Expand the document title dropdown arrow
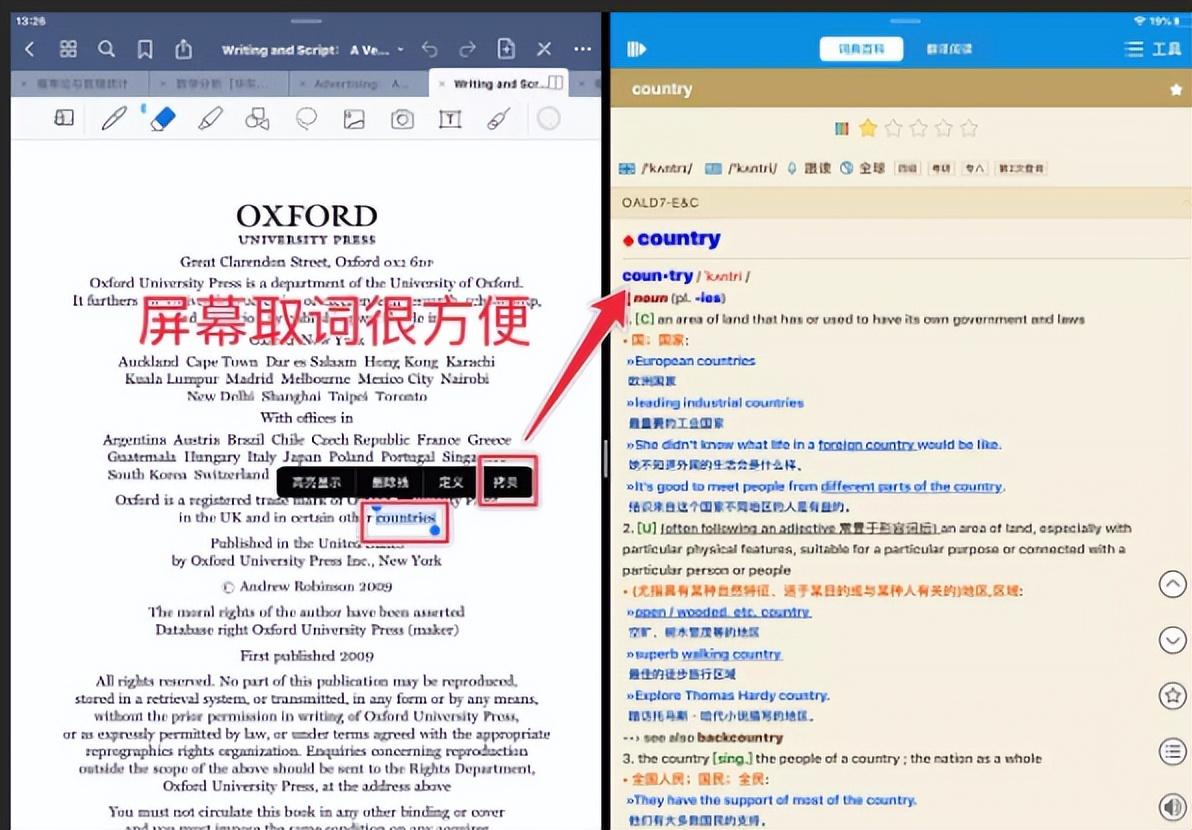Image resolution: width=1192 pixels, height=830 pixels. point(401,50)
